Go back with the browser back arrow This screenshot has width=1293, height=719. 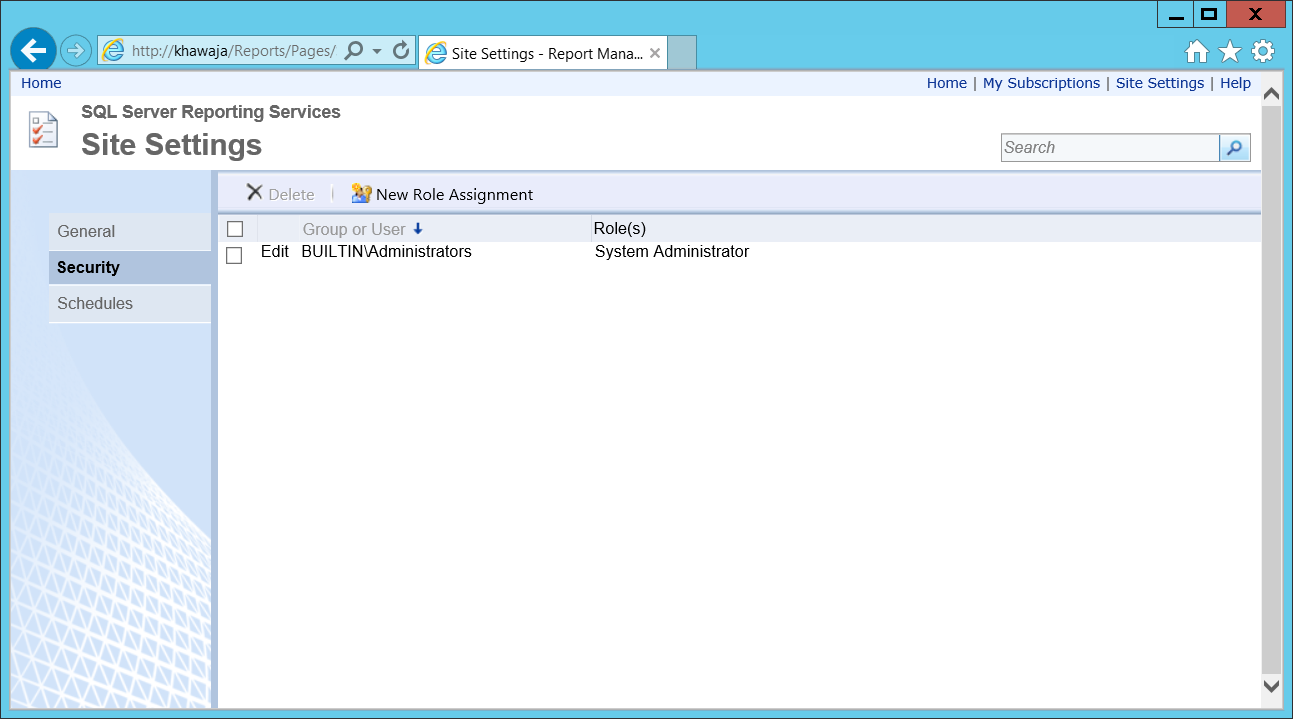33,50
